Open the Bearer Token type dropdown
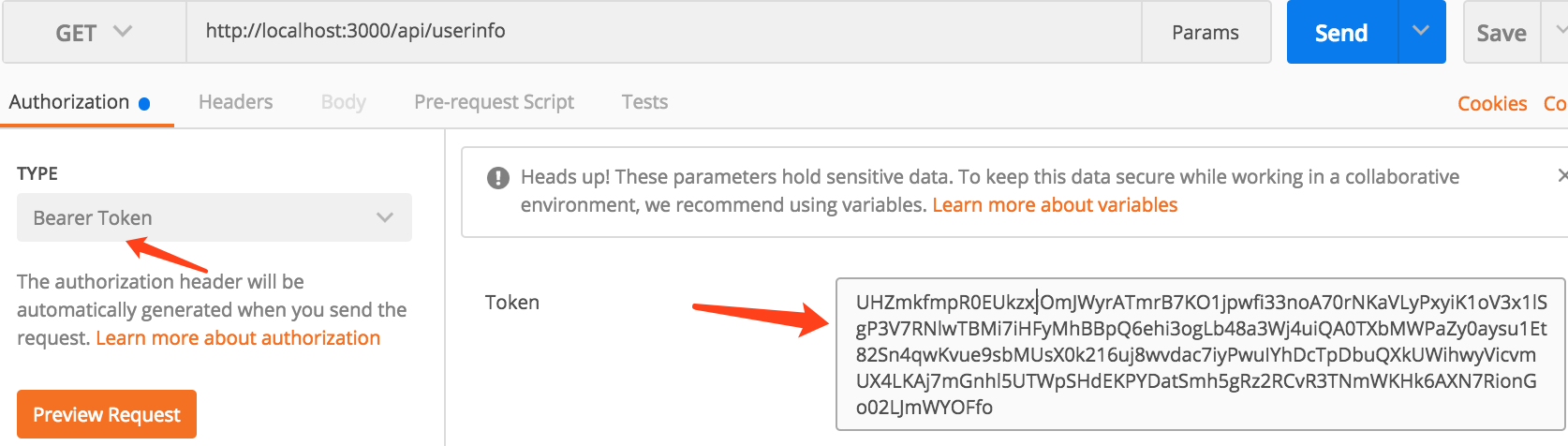This screenshot has height=446, width=1568. [214, 217]
